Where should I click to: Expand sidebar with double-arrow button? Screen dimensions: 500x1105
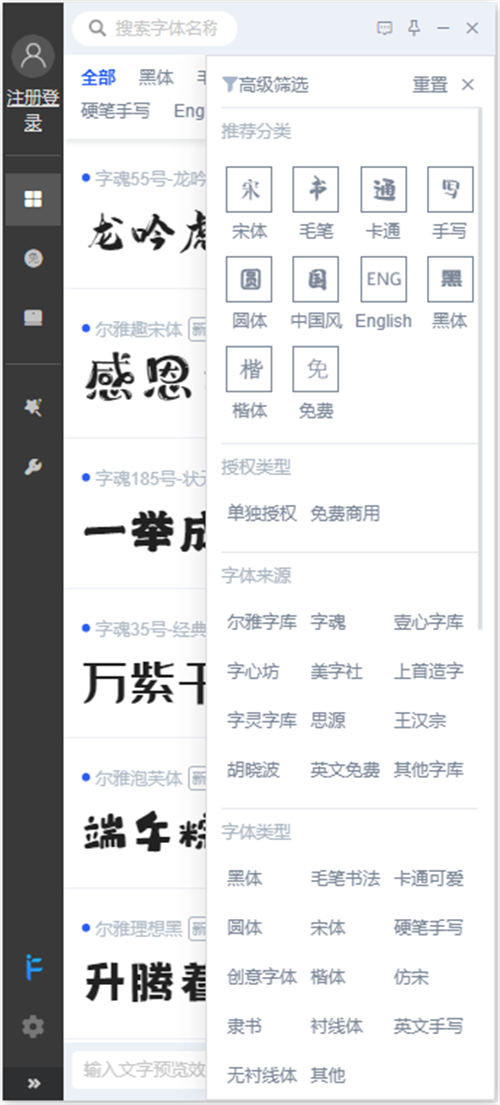click(x=33, y=1084)
